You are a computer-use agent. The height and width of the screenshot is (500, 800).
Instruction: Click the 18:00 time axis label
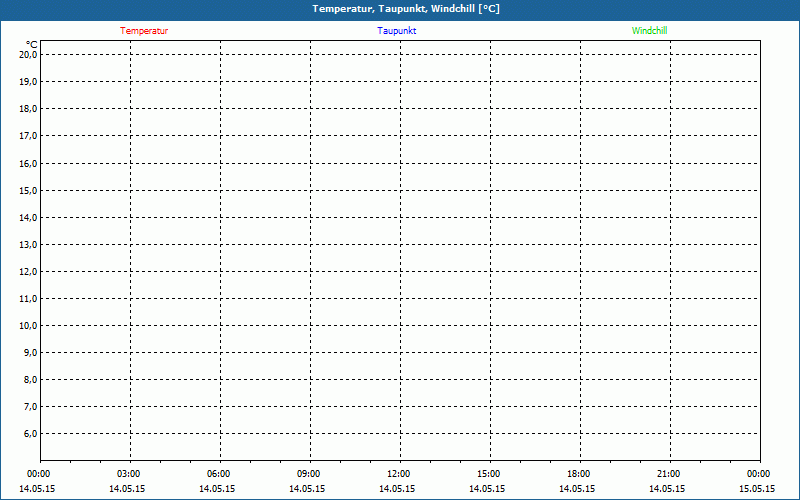(579, 474)
